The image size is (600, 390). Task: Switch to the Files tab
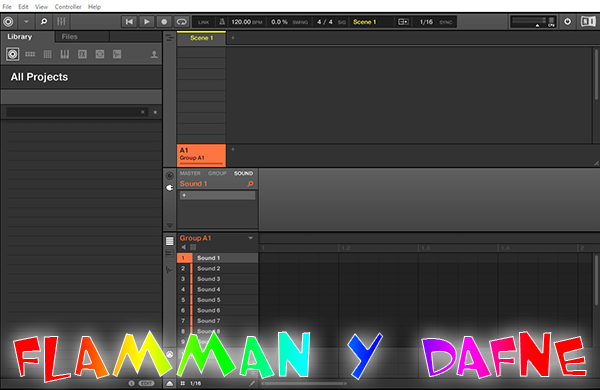tap(69, 37)
